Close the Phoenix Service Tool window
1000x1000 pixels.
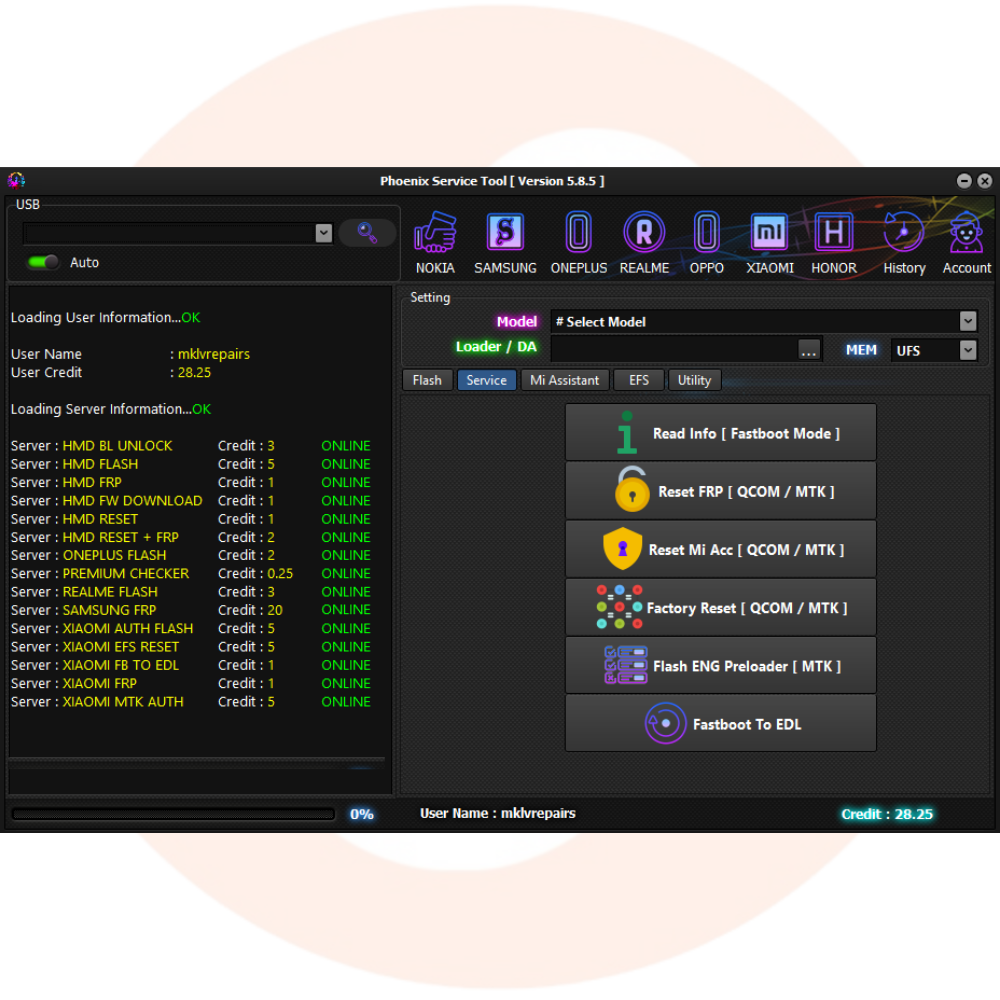click(985, 181)
